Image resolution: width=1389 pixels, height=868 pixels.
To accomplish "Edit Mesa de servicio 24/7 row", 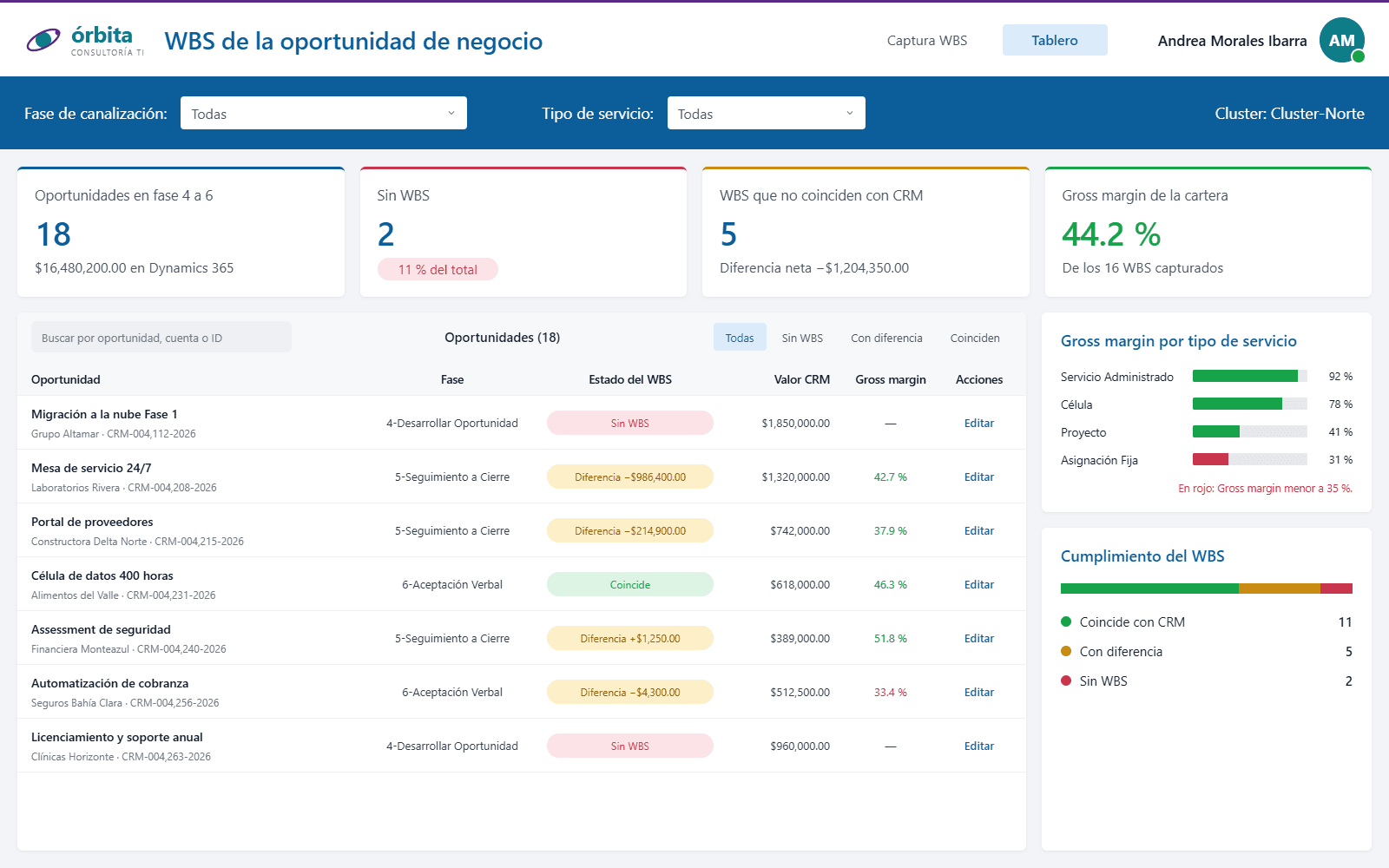I will pyautogui.click(x=979, y=477).
